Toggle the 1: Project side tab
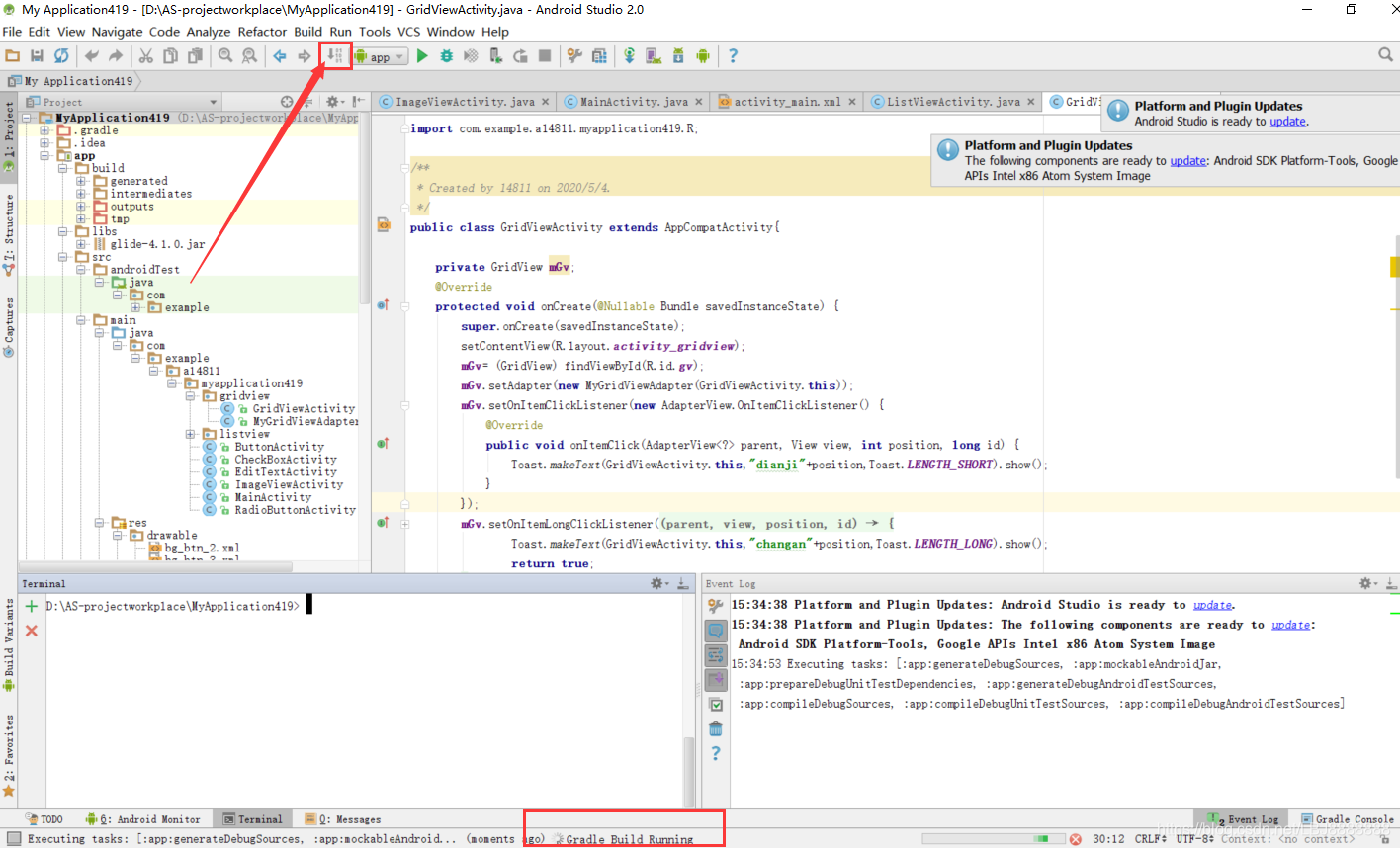1400x848 pixels. (x=9, y=136)
